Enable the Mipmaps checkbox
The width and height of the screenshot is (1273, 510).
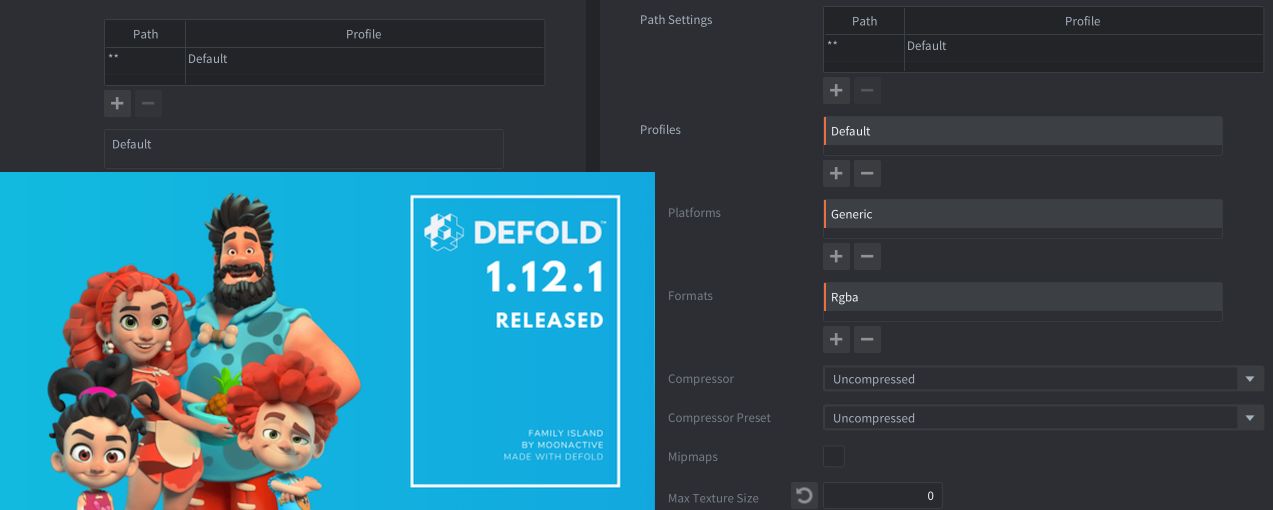pyautogui.click(x=833, y=457)
